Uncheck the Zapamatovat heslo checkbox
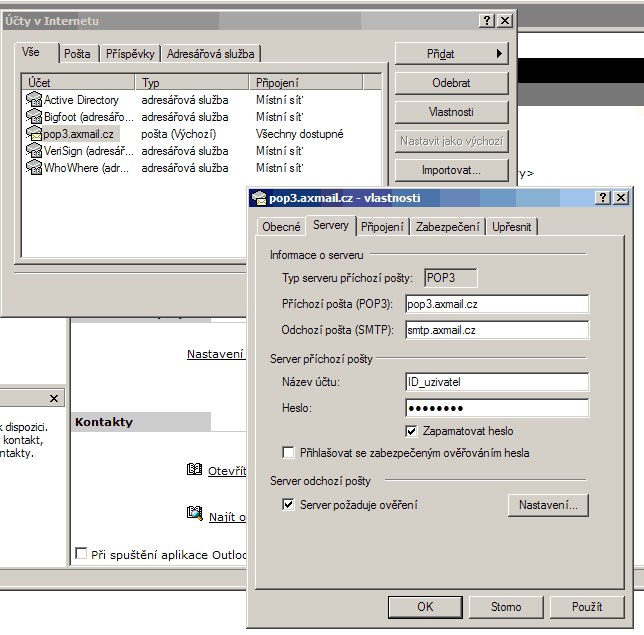This screenshot has height=635, width=644. click(x=411, y=431)
